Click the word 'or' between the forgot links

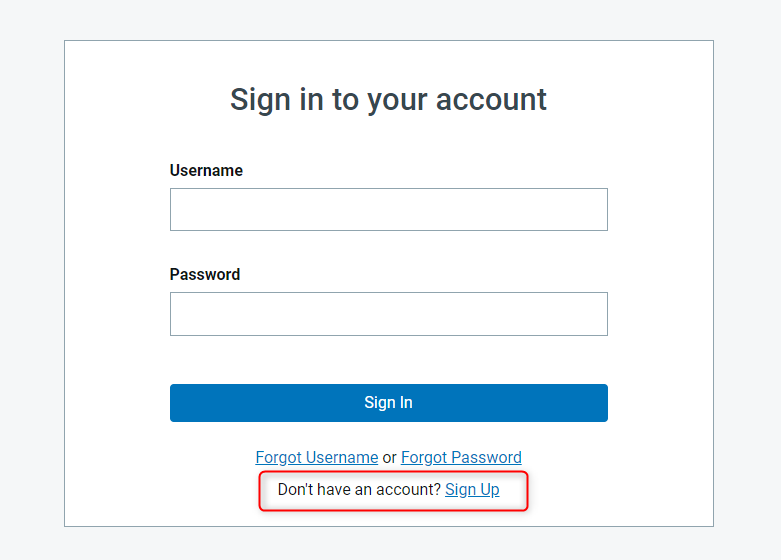[x=390, y=458]
